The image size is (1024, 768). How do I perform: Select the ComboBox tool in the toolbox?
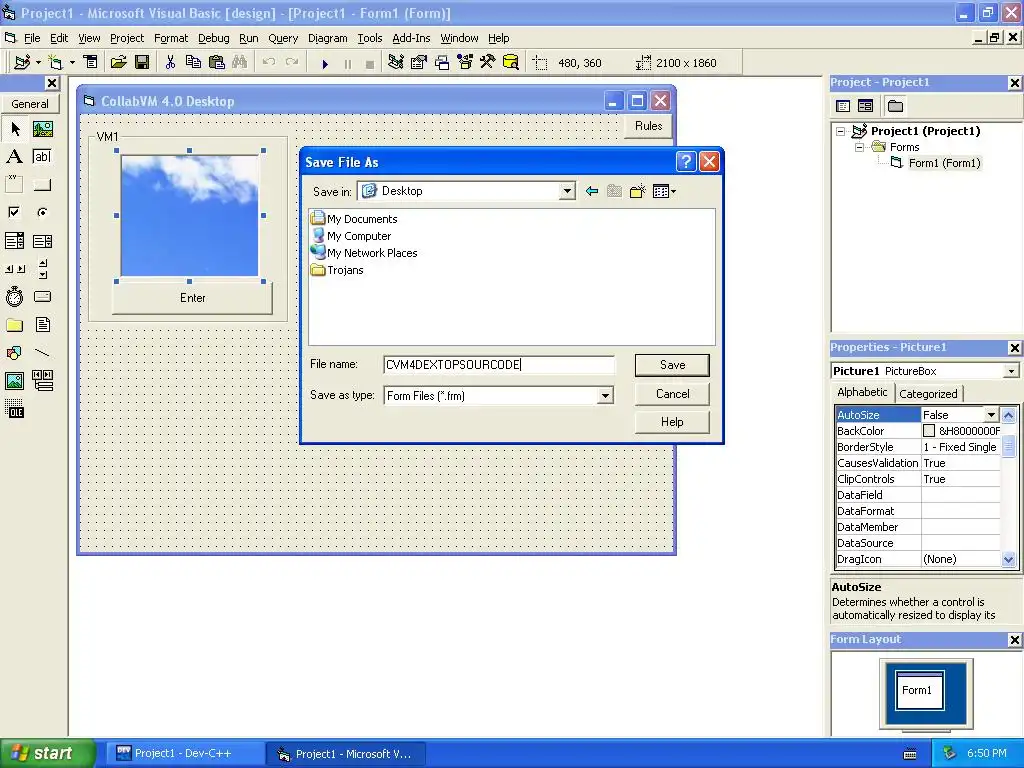(x=14, y=241)
